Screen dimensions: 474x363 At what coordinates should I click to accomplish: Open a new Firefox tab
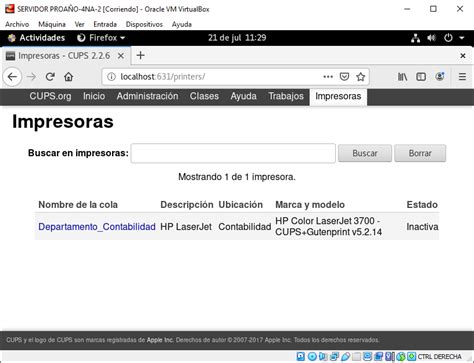(x=140, y=55)
